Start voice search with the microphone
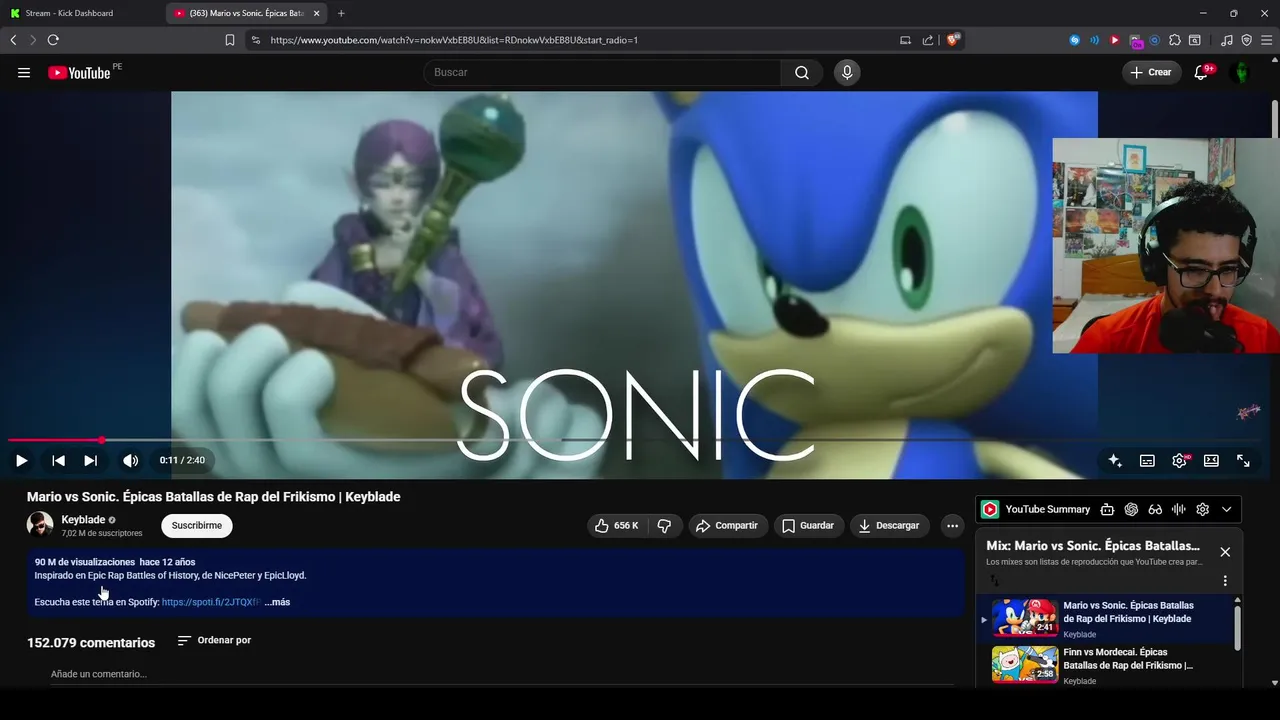The width and height of the screenshot is (1280, 720). (x=847, y=72)
